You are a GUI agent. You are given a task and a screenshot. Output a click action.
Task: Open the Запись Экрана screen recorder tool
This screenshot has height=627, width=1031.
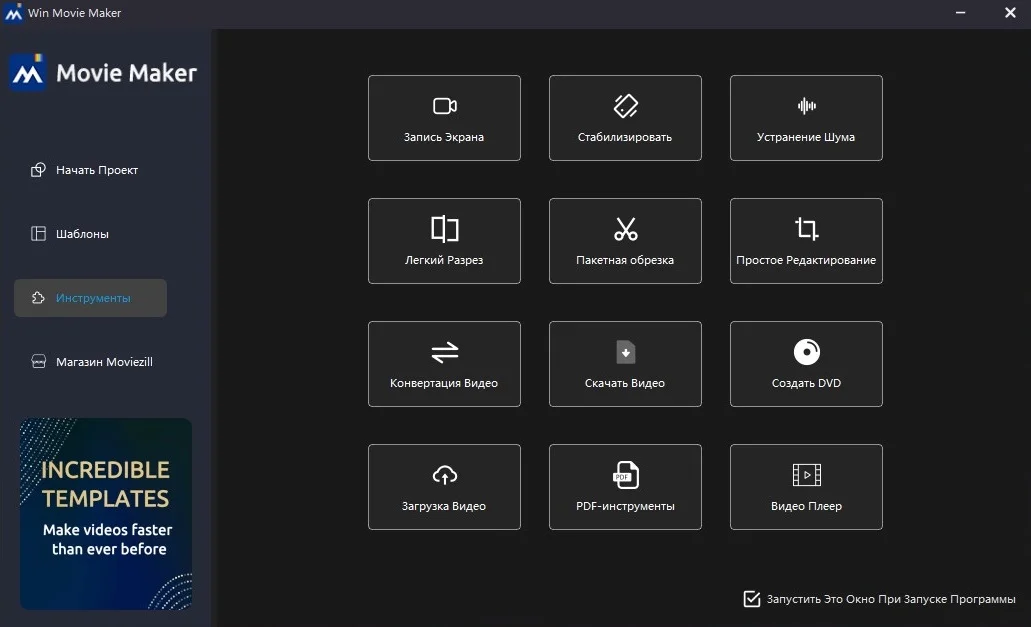[x=444, y=118]
